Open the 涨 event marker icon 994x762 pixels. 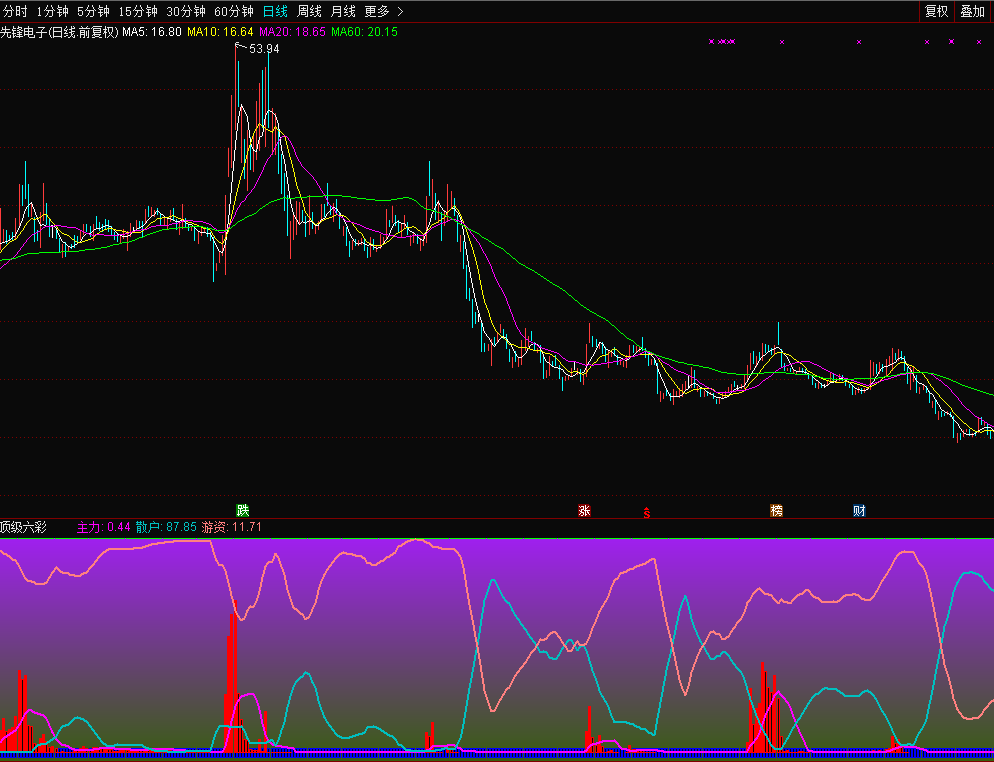coord(584,510)
